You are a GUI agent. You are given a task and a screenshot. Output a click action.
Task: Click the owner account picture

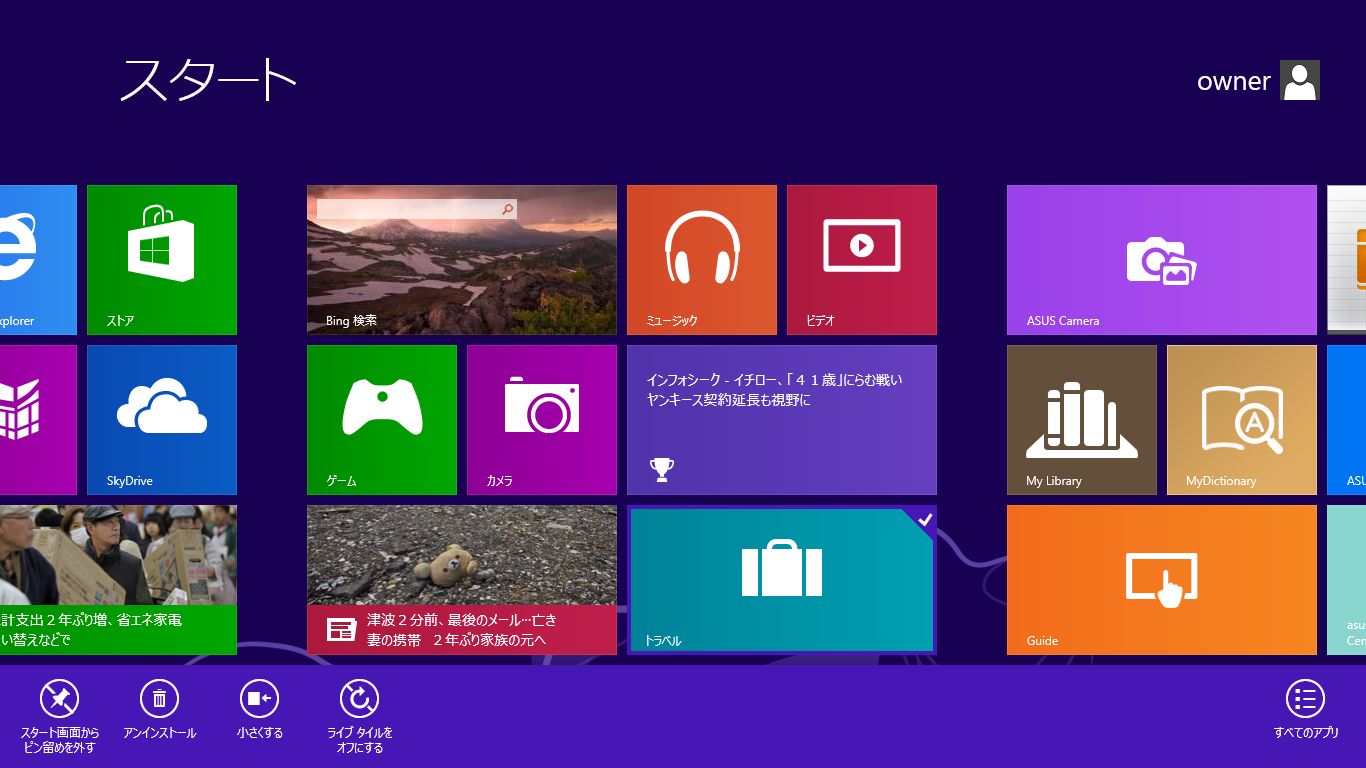[x=1300, y=80]
